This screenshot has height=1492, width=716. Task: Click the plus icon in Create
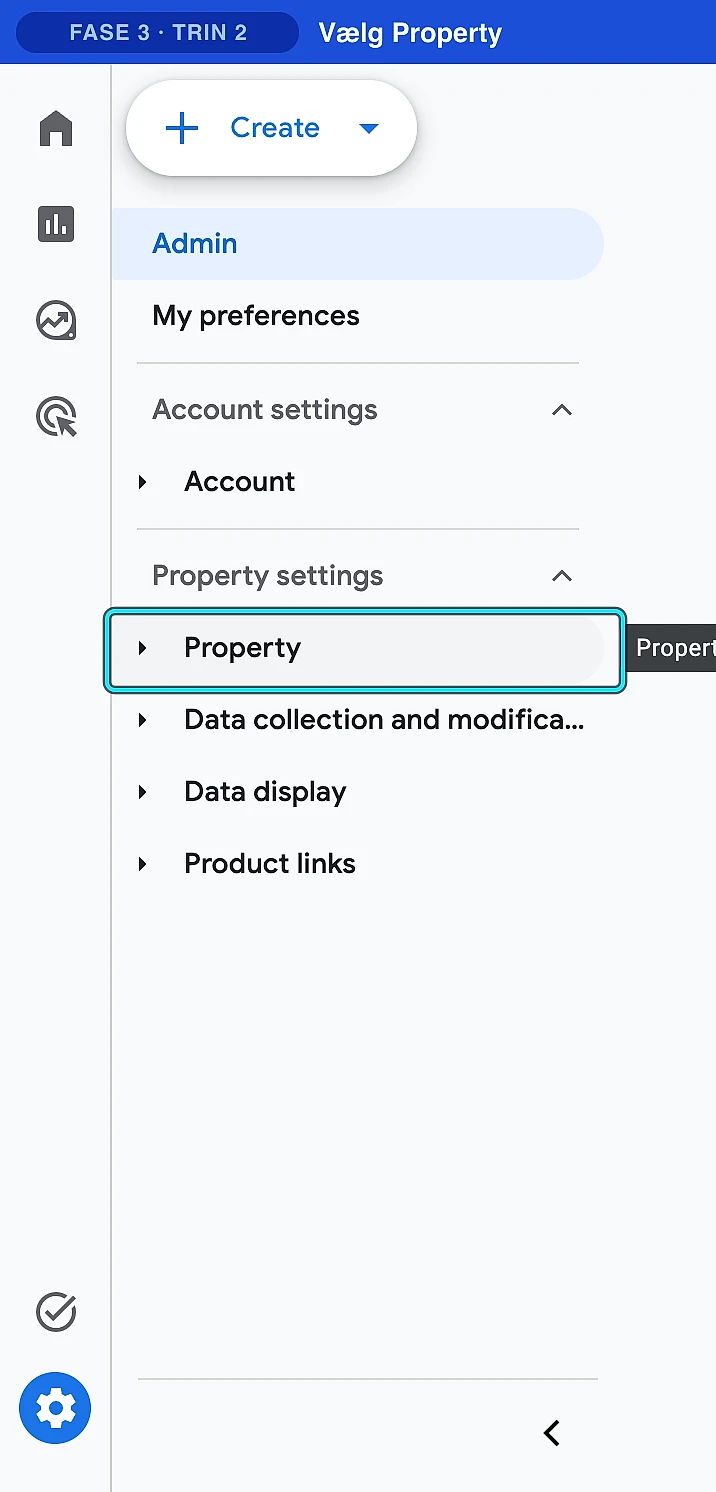(182, 128)
